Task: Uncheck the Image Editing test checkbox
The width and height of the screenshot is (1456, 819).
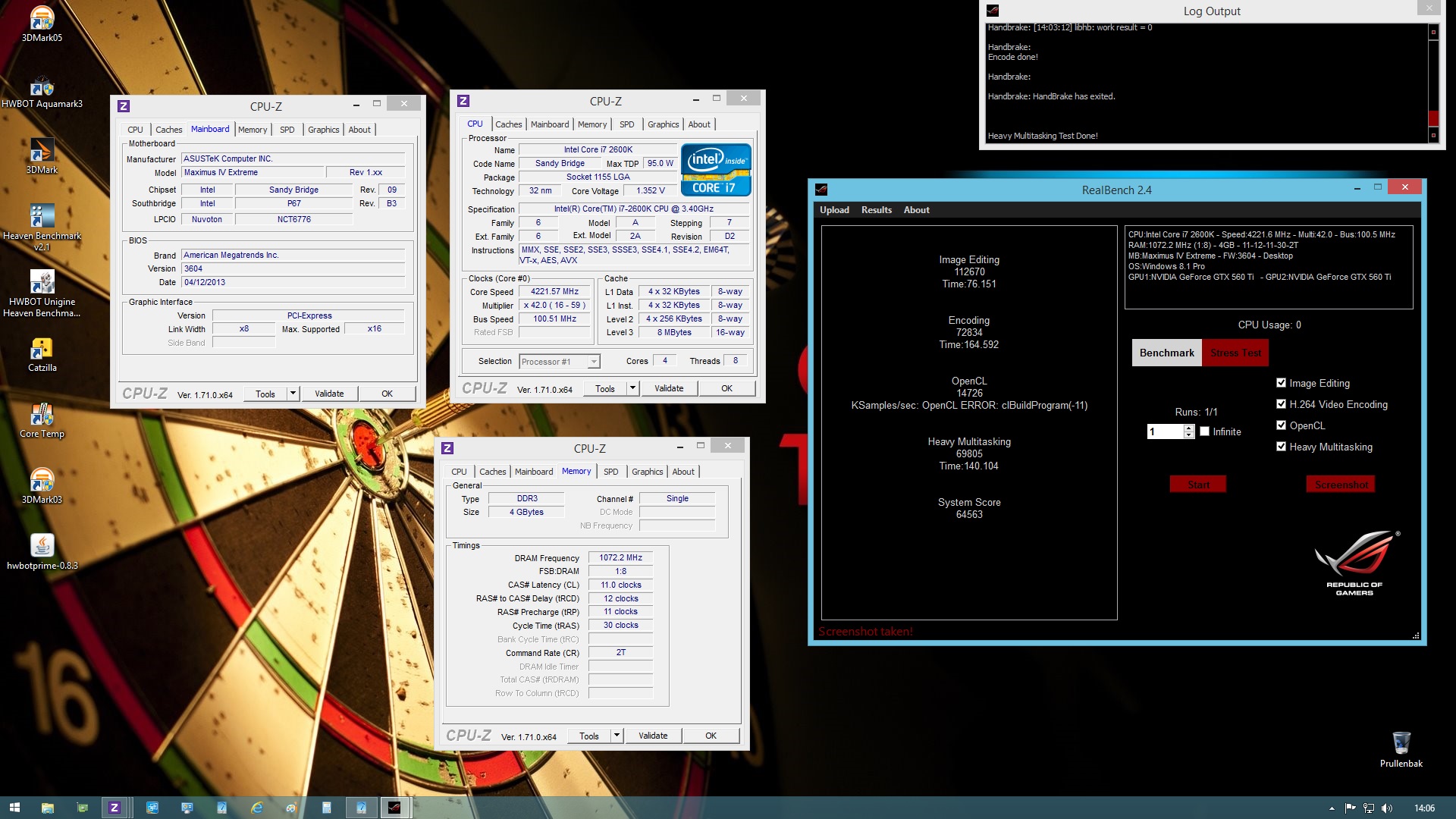Action: (1281, 383)
